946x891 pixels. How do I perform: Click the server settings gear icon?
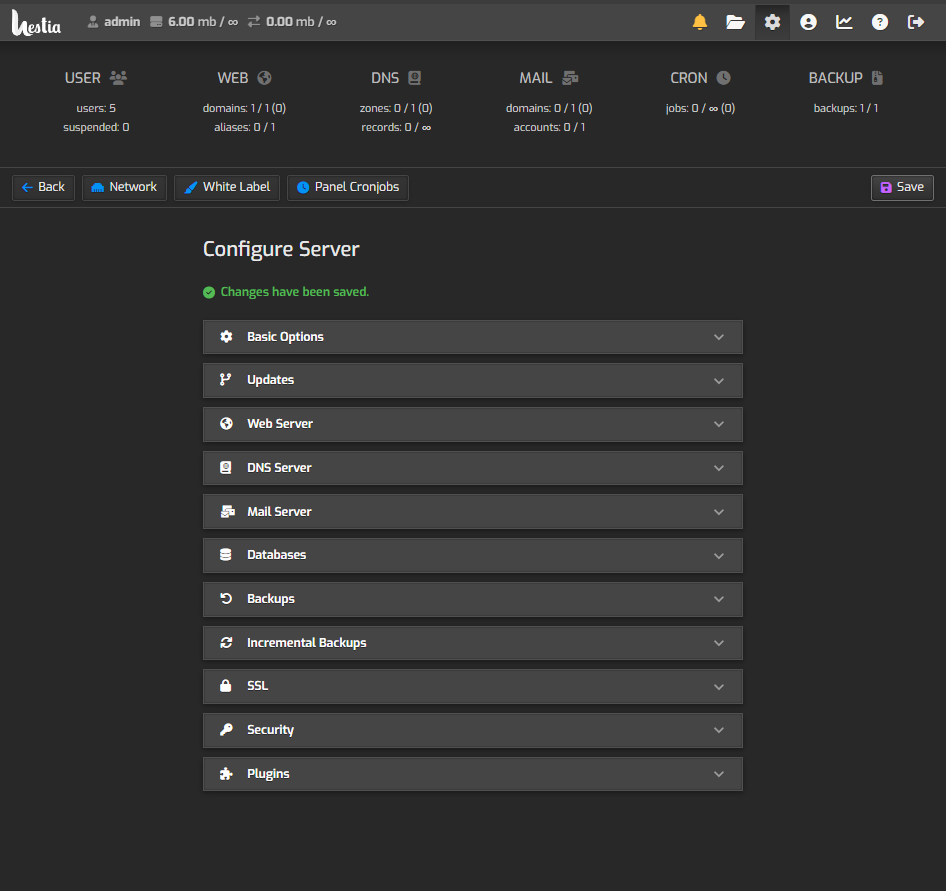pos(772,22)
